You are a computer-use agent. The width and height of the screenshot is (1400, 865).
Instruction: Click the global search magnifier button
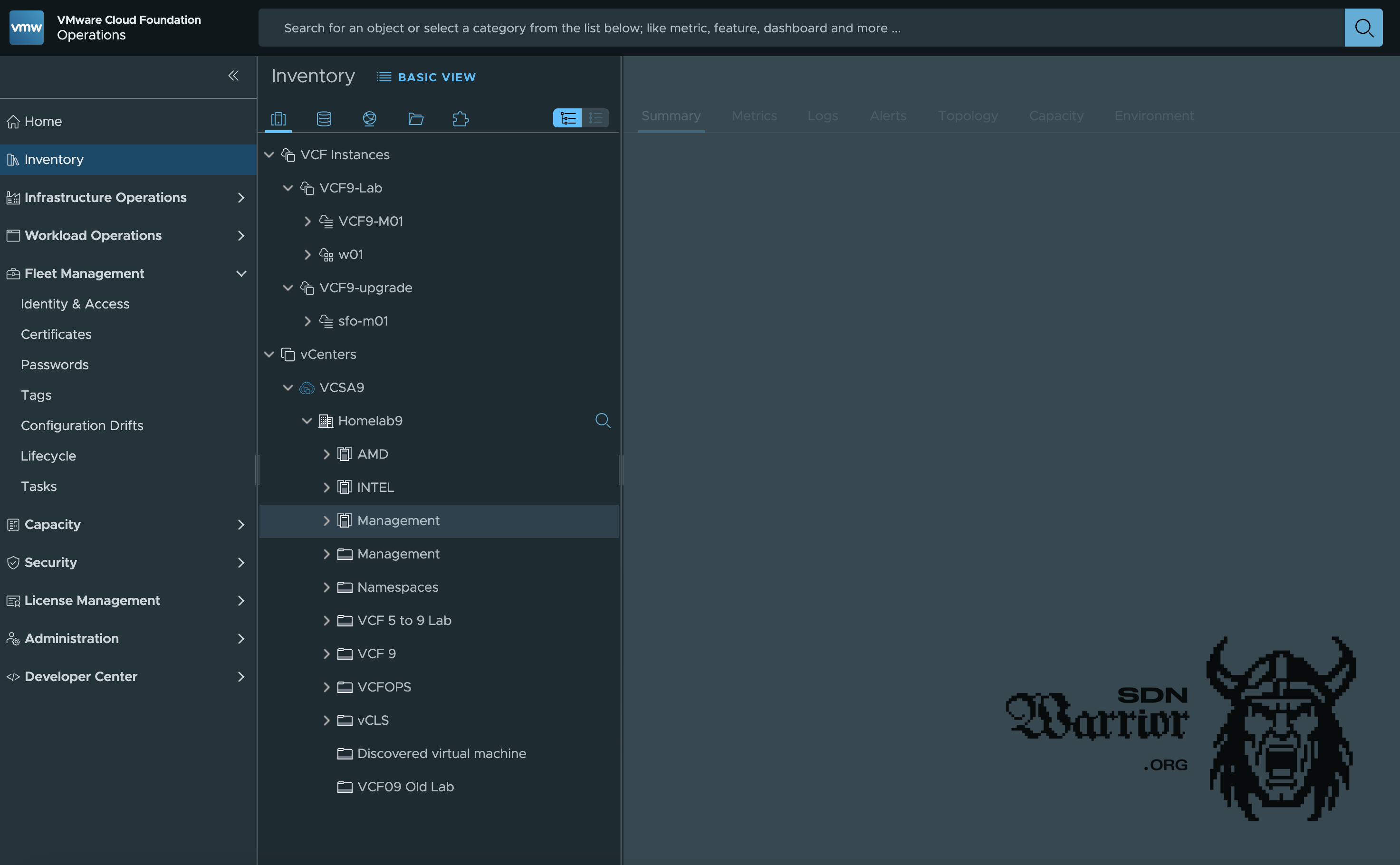[x=1363, y=28]
